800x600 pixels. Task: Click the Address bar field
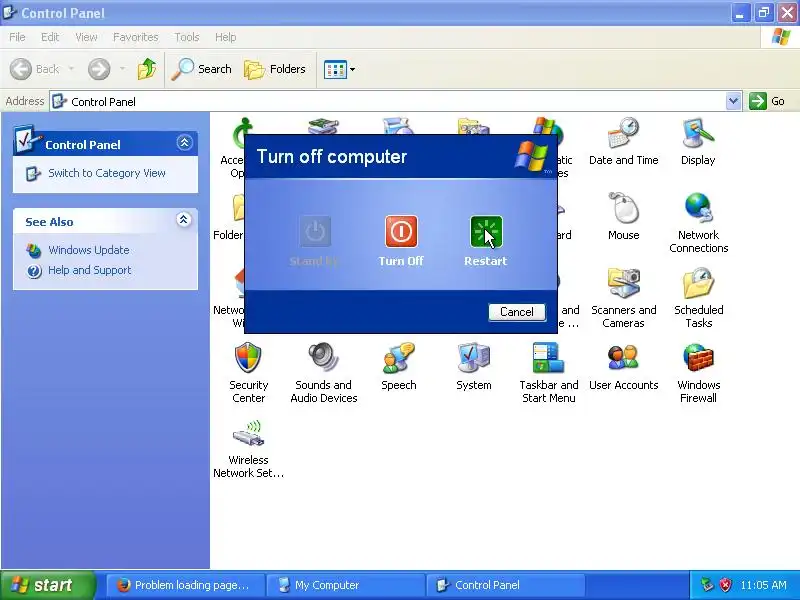(x=388, y=101)
